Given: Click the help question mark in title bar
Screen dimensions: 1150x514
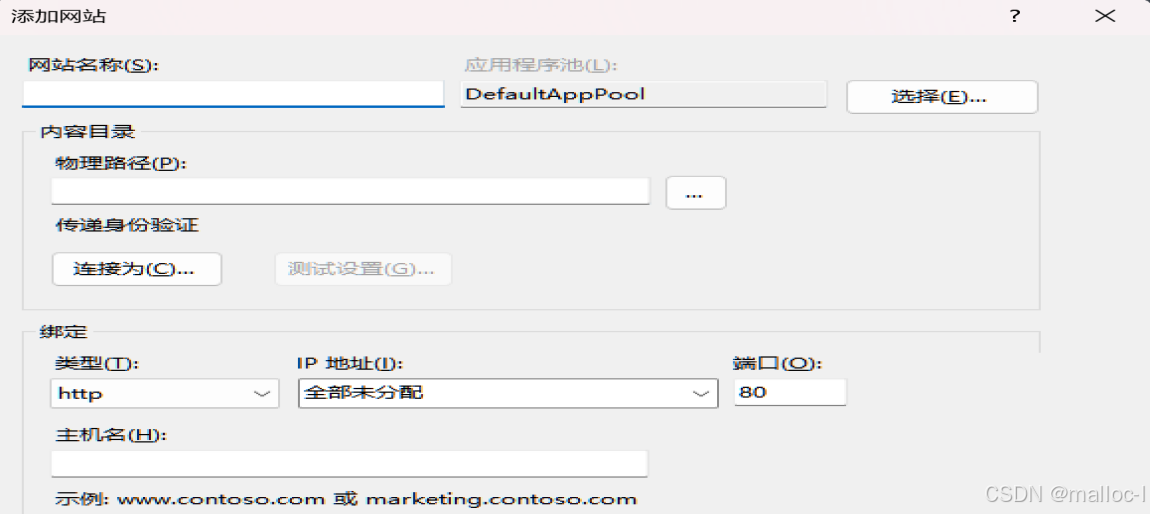Looking at the screenshot, I should 1015,16.
